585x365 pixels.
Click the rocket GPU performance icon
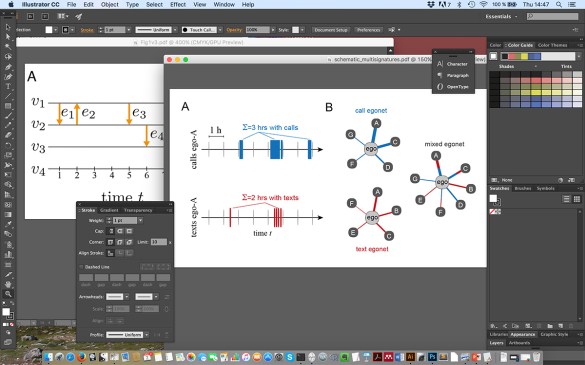coord(79,16)
